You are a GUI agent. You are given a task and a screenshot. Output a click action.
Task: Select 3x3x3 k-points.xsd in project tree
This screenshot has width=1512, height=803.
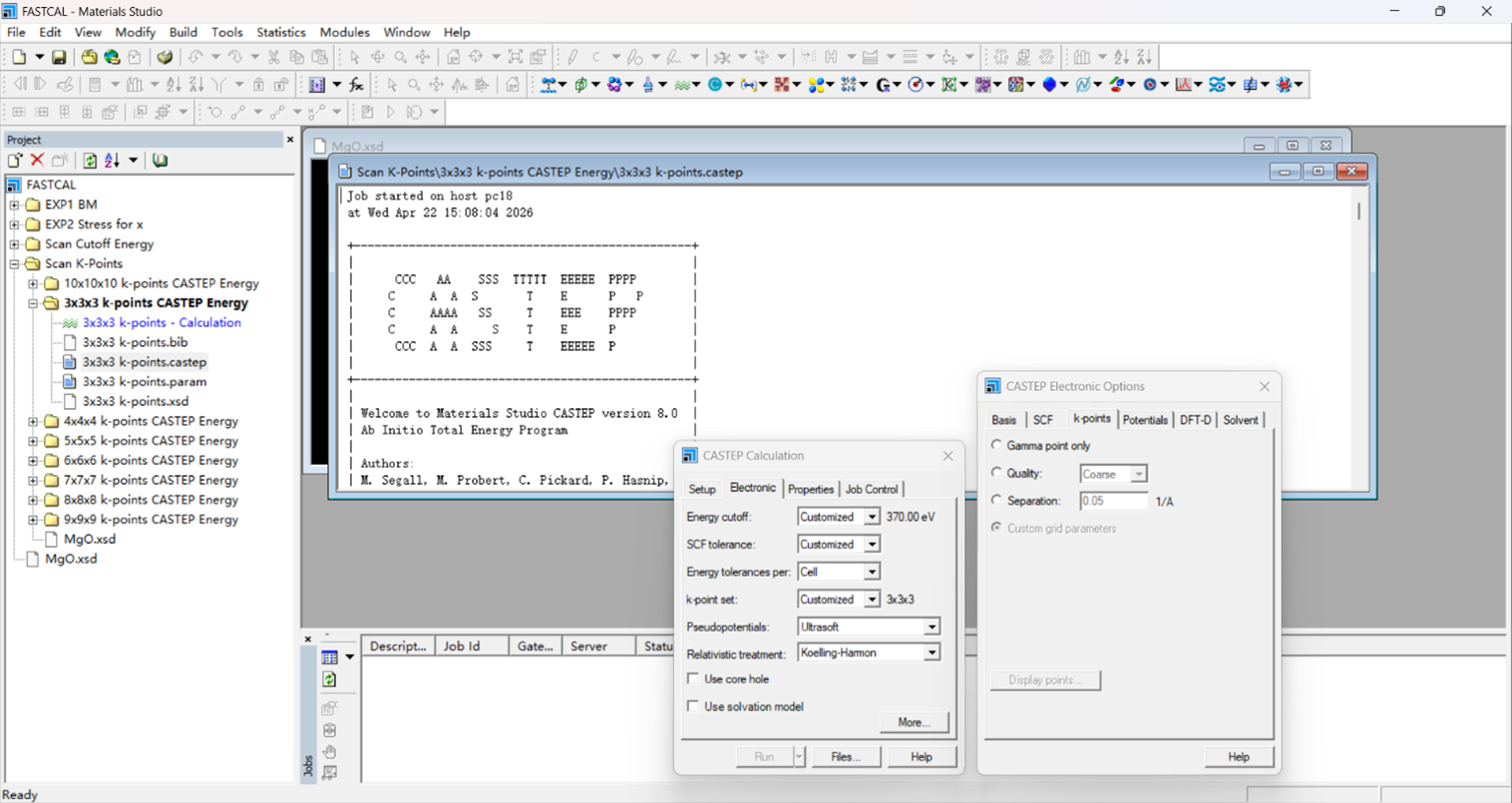point(136,401)
